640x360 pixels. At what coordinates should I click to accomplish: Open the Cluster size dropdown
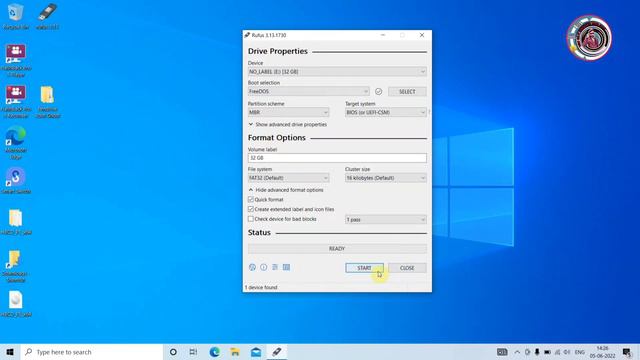click(386, 178)
